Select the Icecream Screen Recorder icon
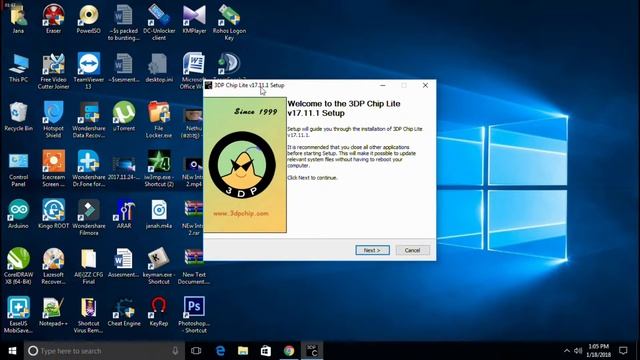Image resolution: width=640 pixels, height=360 pixels. (x=53, y=169)
